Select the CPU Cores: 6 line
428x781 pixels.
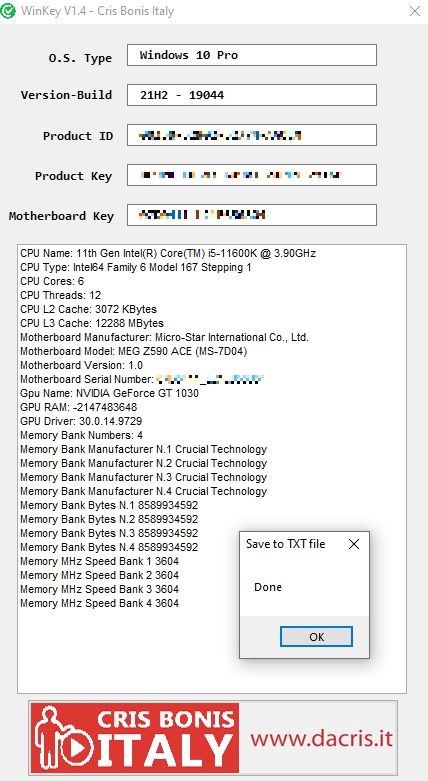52,281
